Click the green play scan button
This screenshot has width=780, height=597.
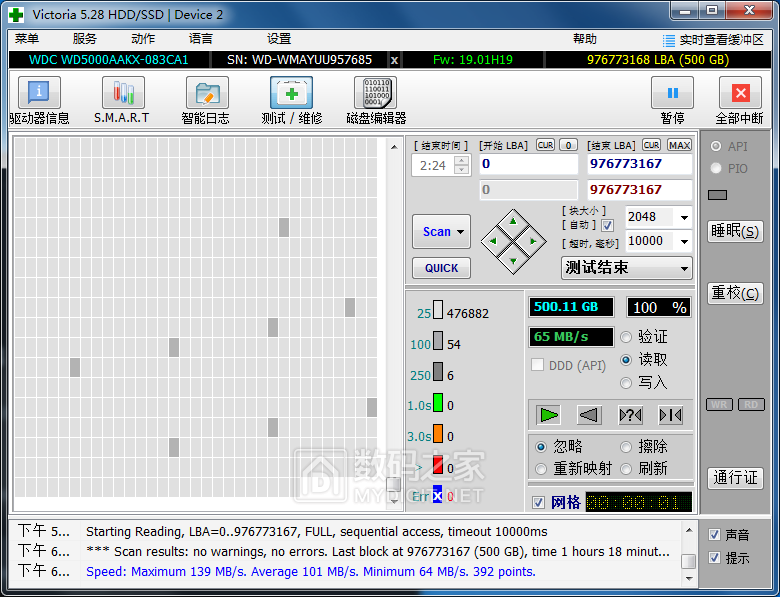tap(549, 415)
